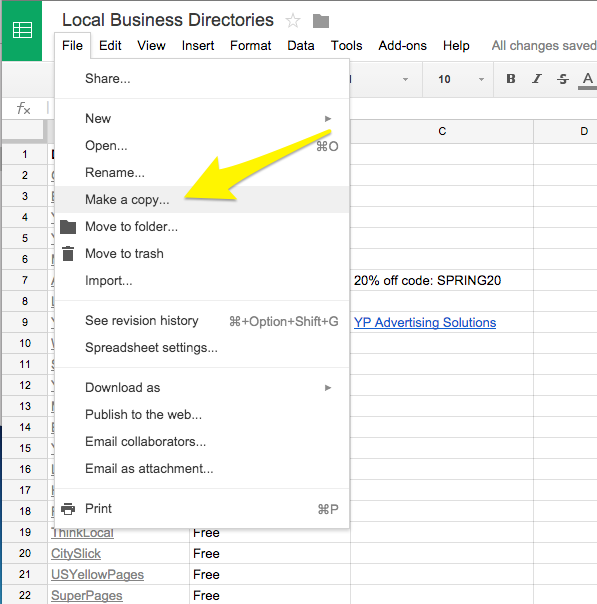
Task: Select Rename... in the File menu
Action: point(202,173)
